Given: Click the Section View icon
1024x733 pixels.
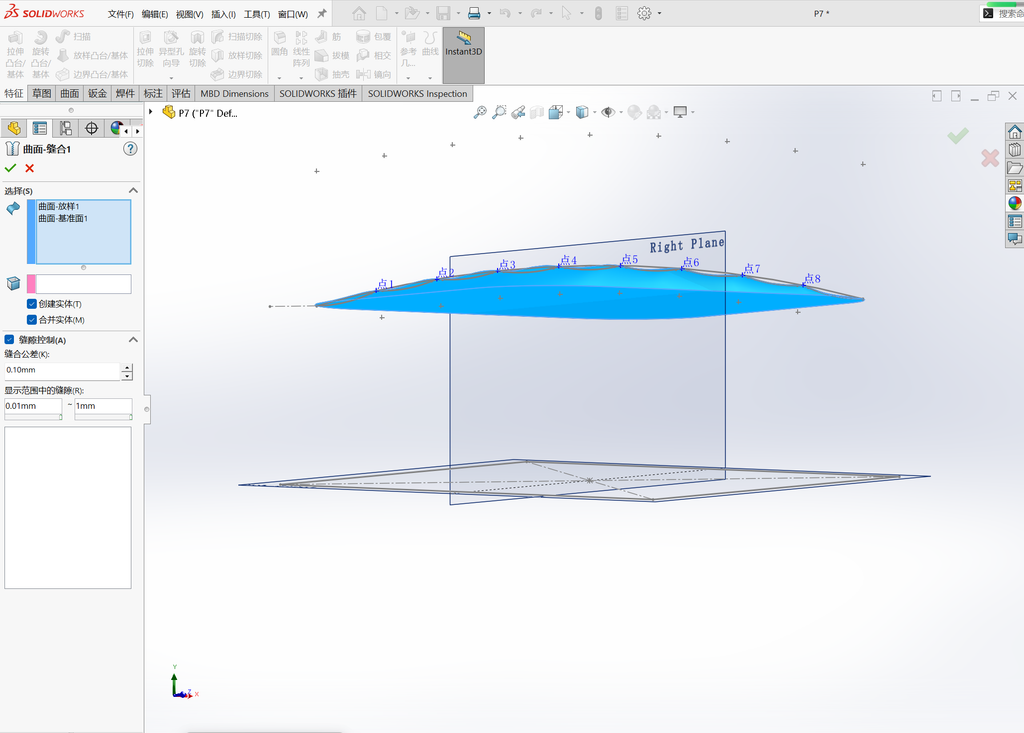Looking at the screenshot, I should click(x=537, y=112).
